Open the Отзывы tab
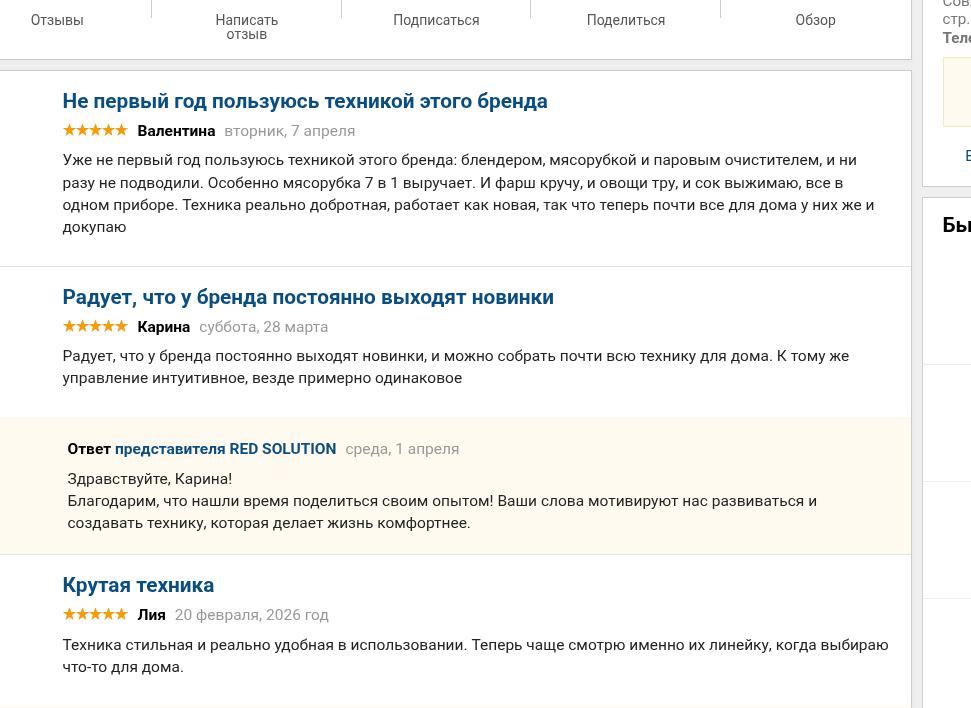The image size is (971, 708). click(x=57, y=20)
